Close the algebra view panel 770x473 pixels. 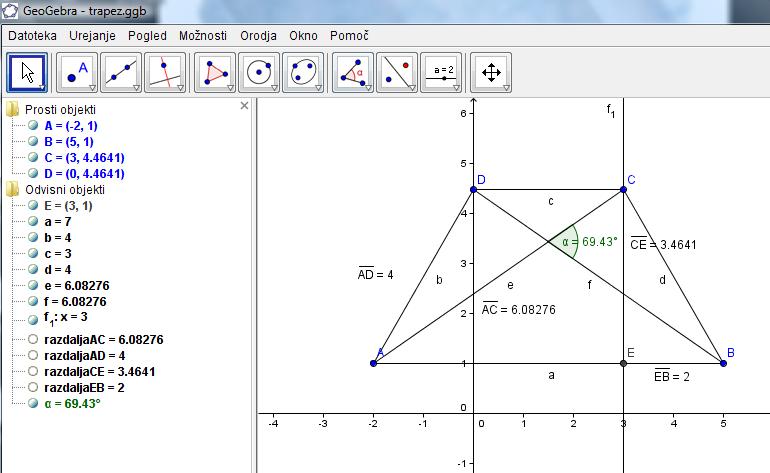[244, 105]
